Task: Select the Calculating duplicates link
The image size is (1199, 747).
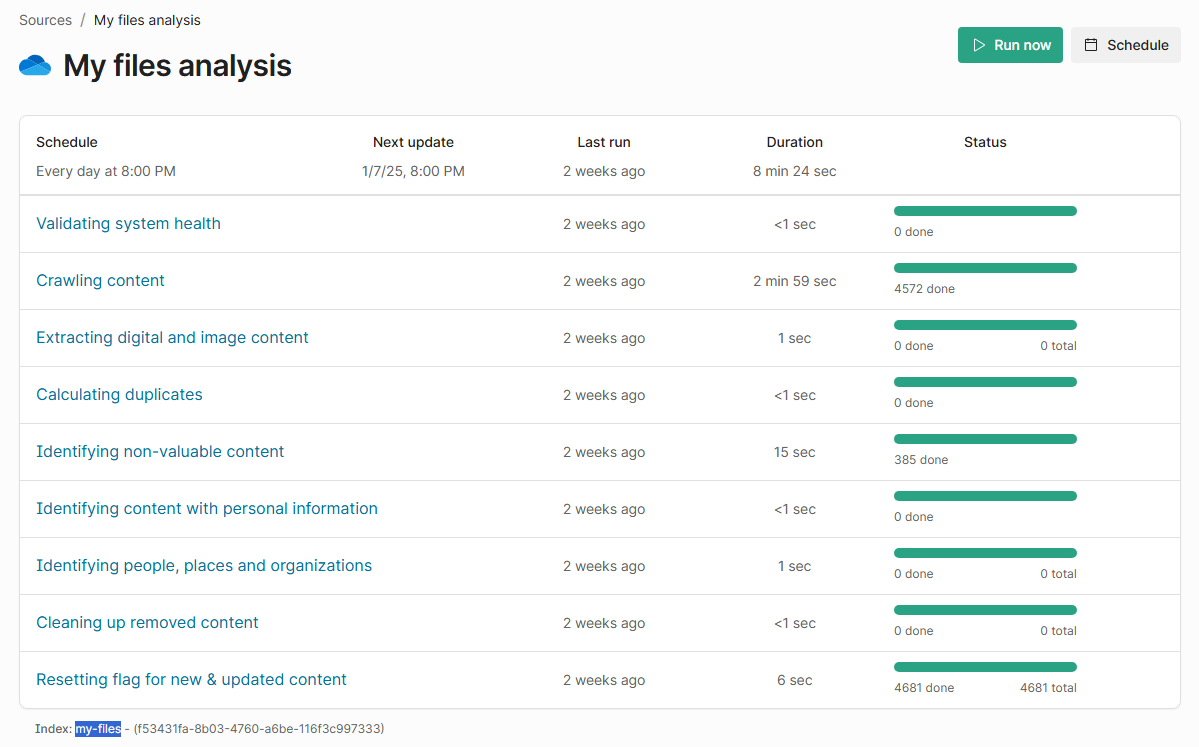Action: click(x=119, y=395)
